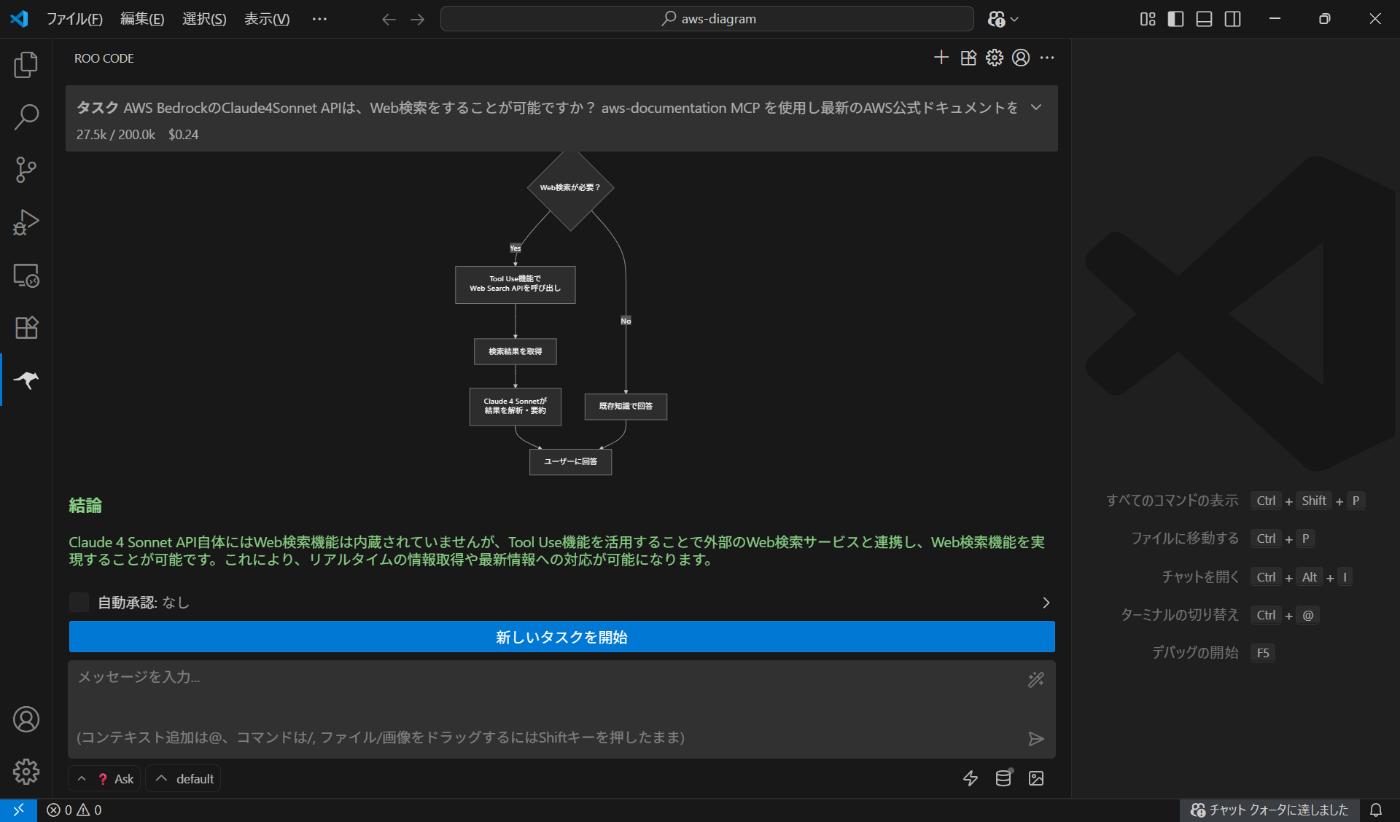Open the default profile dropdown
The image size is (1400, 822).
(x=183, y=779)
